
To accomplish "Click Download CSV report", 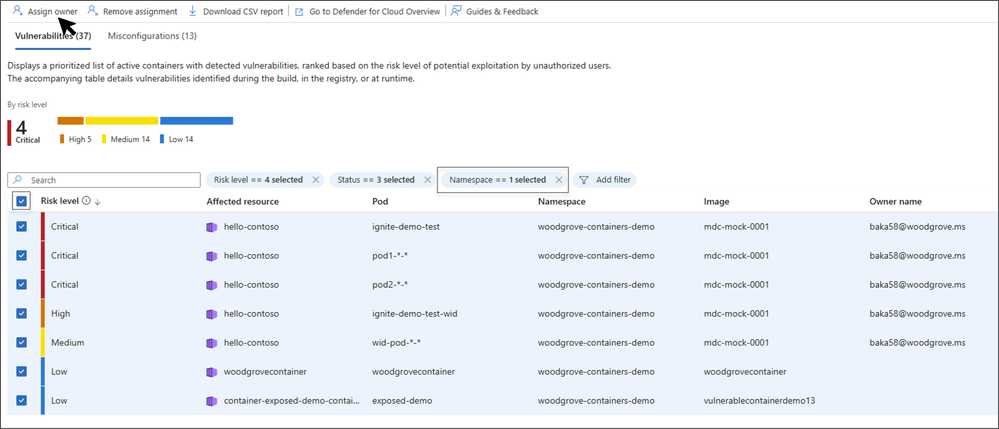I will click(x=236, y=11).
